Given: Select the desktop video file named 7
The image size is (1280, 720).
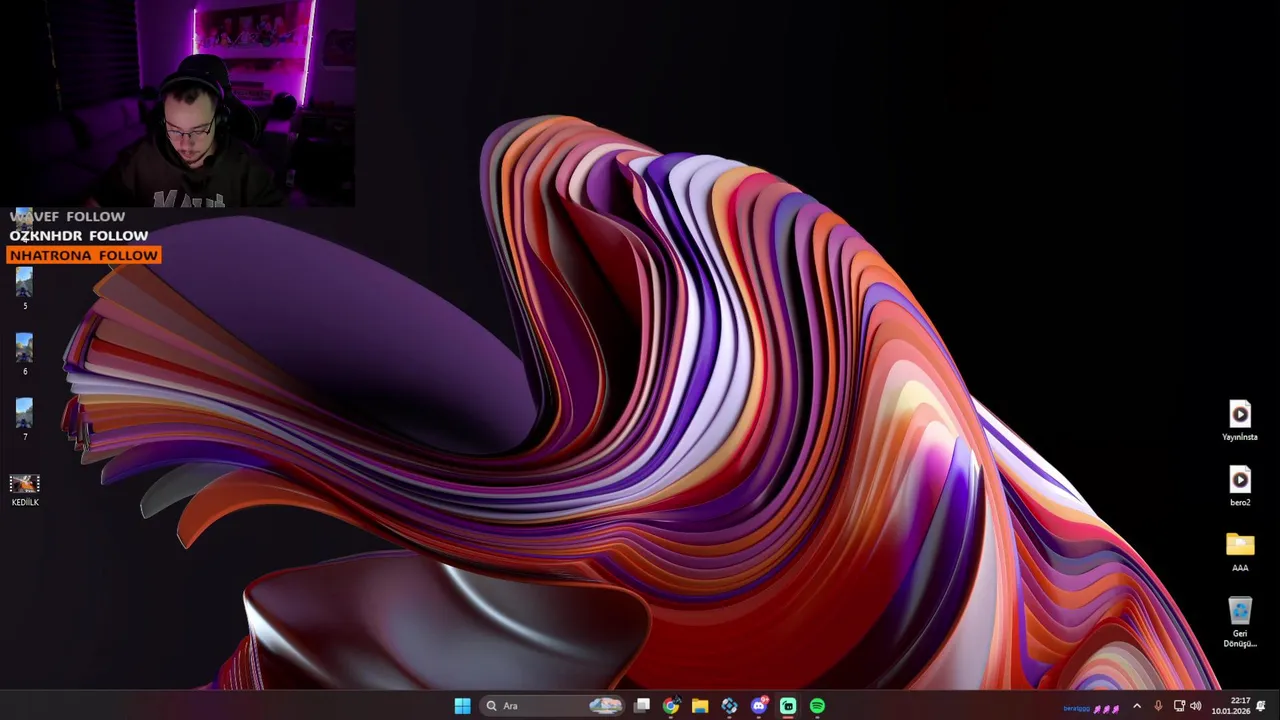Looking at the screenshot, I should coord(24,420).
